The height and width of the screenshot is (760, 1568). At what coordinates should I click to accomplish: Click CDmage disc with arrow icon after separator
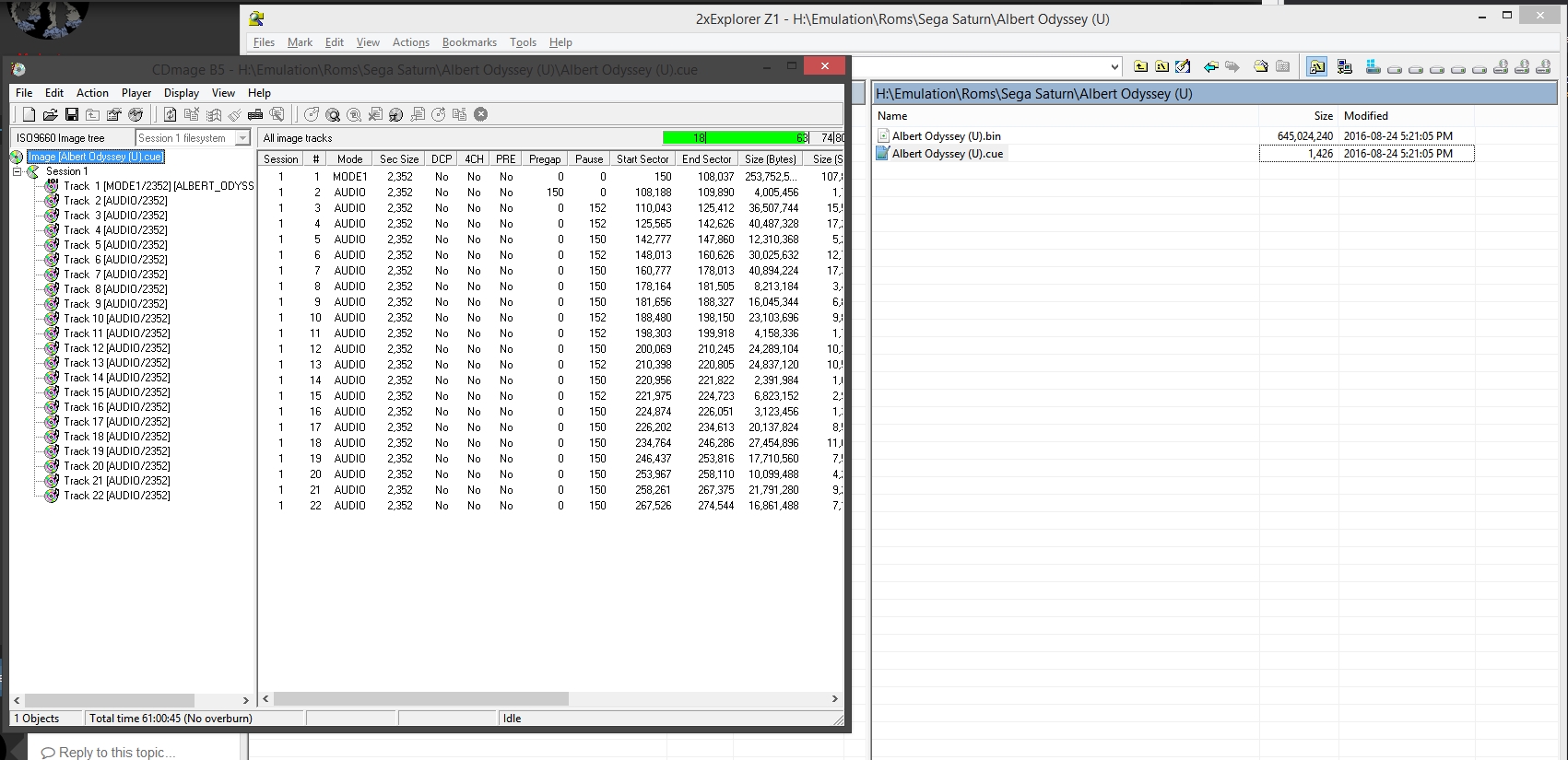312,114
